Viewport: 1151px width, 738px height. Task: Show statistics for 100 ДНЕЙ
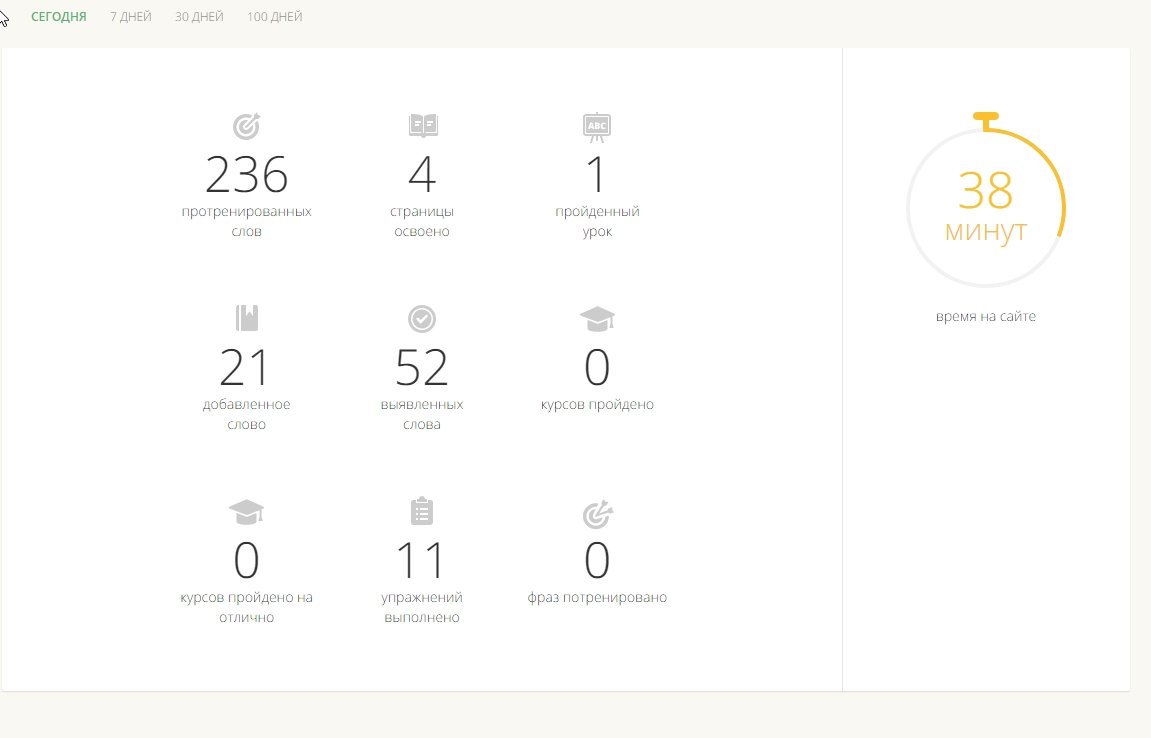coord(275,17)
